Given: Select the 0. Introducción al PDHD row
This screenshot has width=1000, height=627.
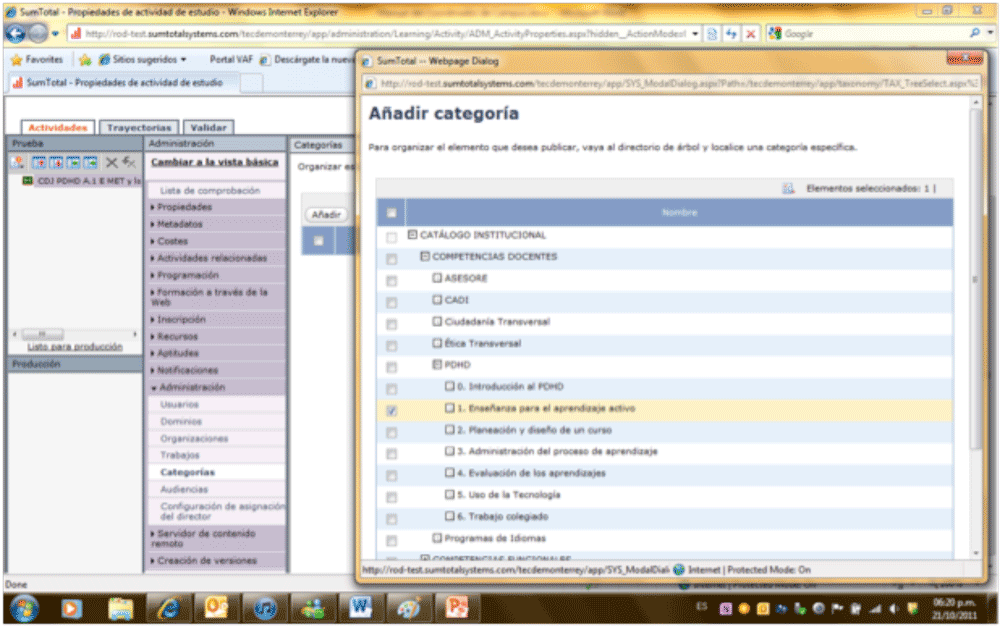Looking at the screenshot, I should 665,387.
